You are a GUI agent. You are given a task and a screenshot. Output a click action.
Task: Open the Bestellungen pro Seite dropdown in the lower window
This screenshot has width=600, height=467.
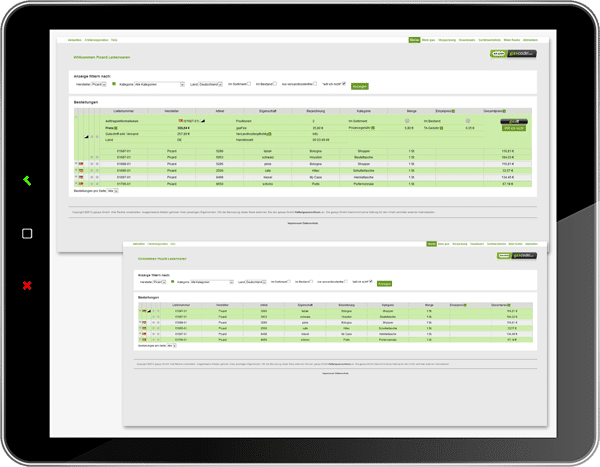pyautogui.click(x=171, y=346)
